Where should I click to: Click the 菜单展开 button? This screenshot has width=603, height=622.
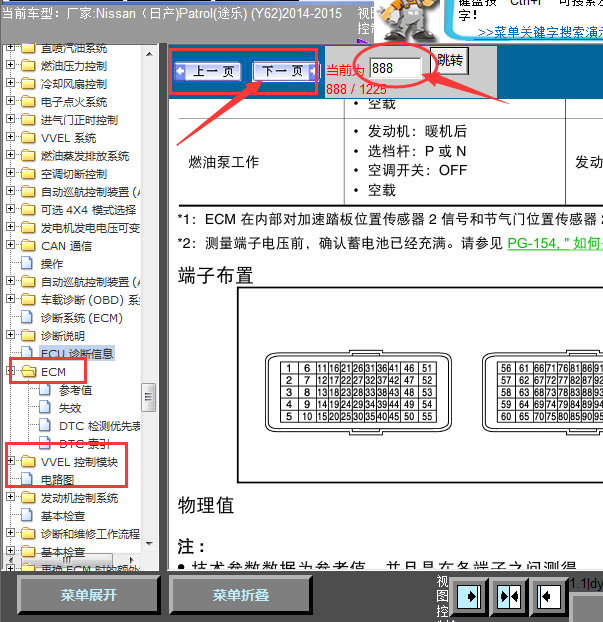pyautogui.click(x=88, y=595)
